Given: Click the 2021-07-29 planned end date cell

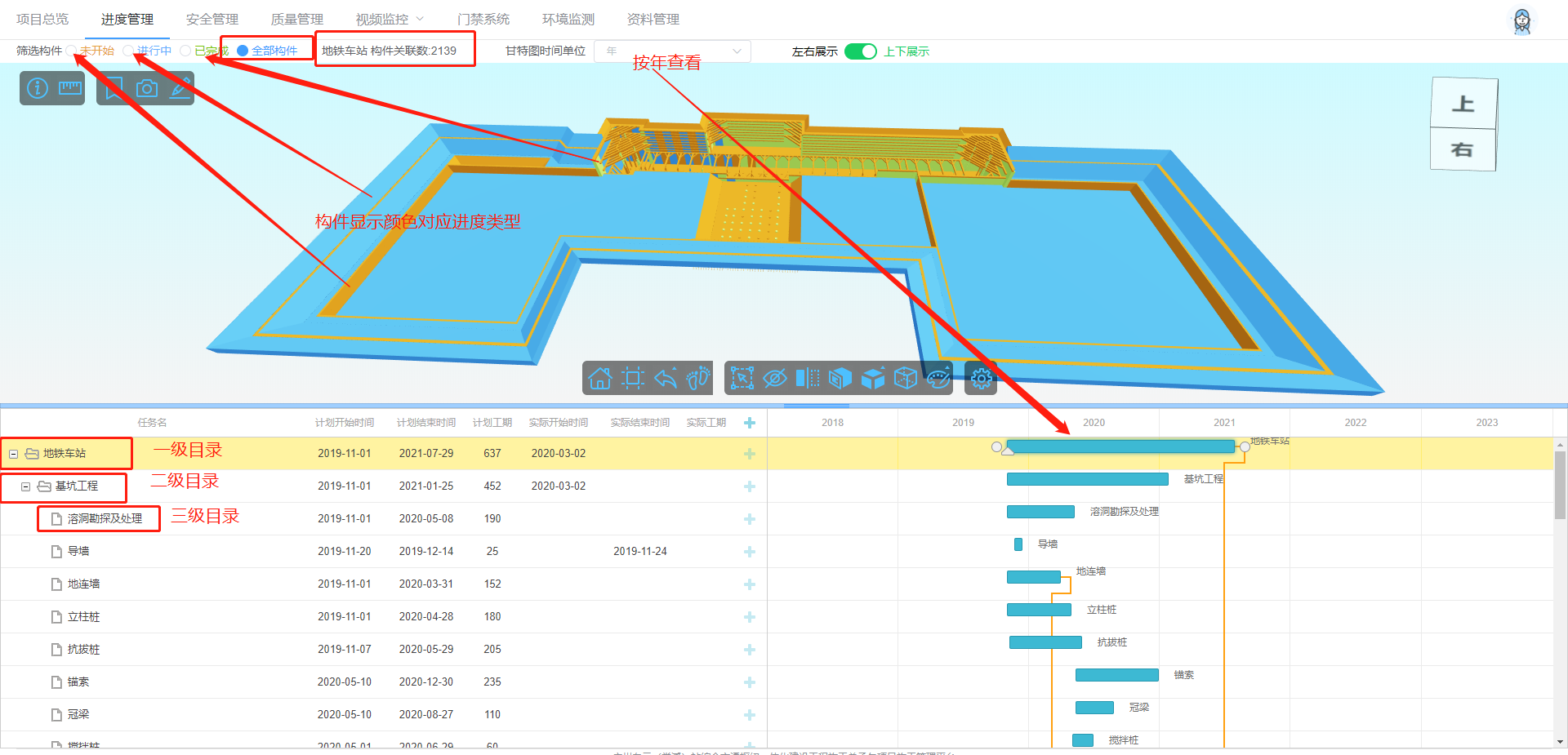Looking at the screenshot, I should (x=426, y=454).
